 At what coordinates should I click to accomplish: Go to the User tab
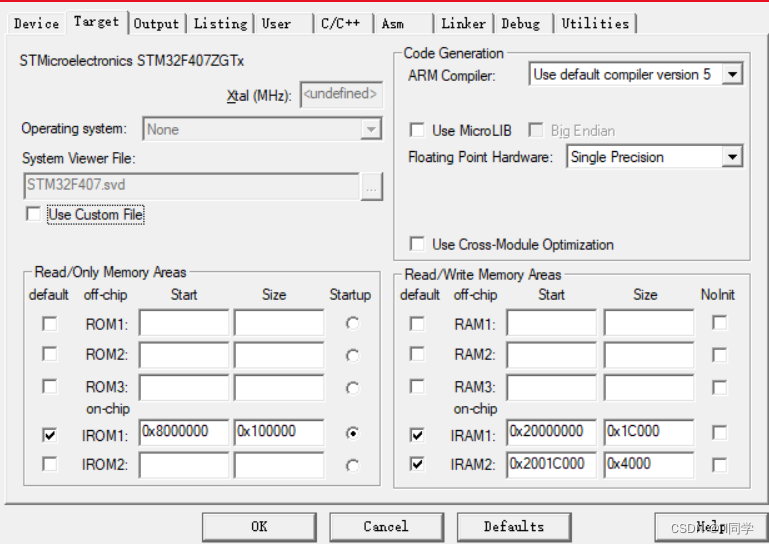[283, 24]
